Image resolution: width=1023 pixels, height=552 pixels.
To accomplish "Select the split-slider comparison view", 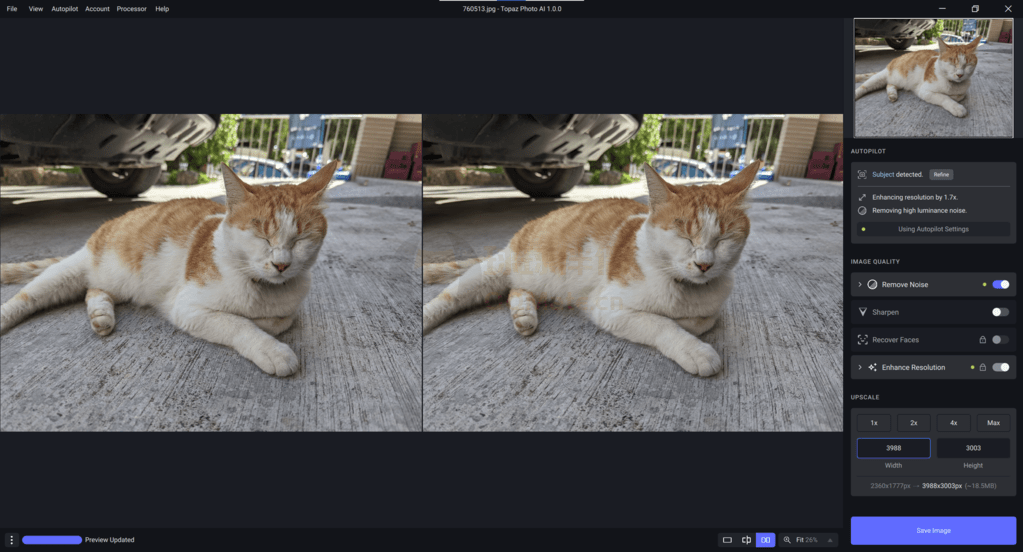I will pyautogui.click(x=746, y=540).
